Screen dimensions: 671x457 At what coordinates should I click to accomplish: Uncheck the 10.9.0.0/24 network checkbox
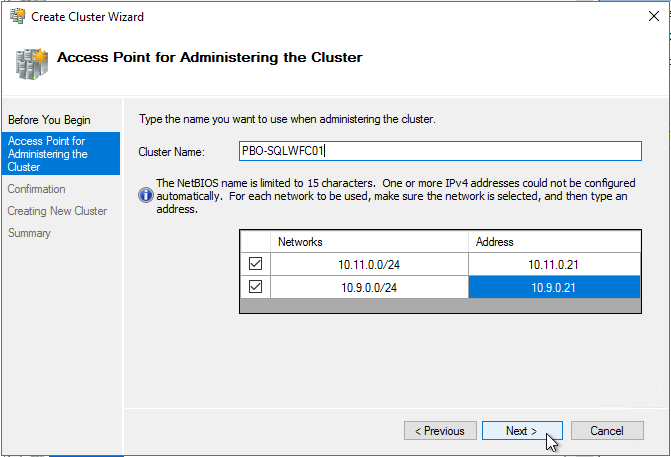(255, 286)
